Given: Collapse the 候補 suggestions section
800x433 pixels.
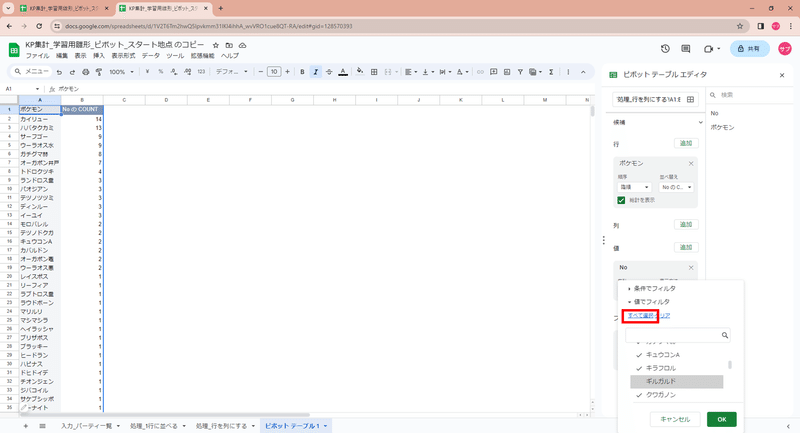Looking at the screenshot, I should (700, 122).
